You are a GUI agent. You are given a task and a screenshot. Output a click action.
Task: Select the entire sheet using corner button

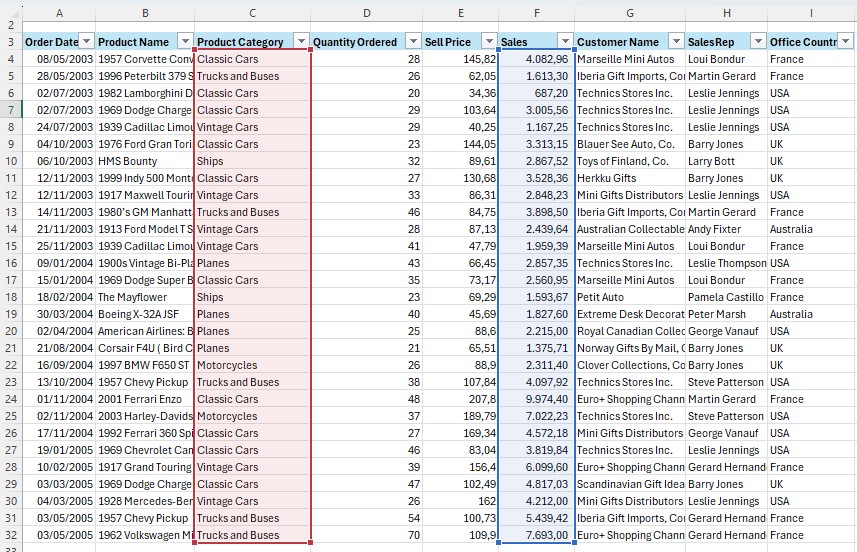coord(10,13)
